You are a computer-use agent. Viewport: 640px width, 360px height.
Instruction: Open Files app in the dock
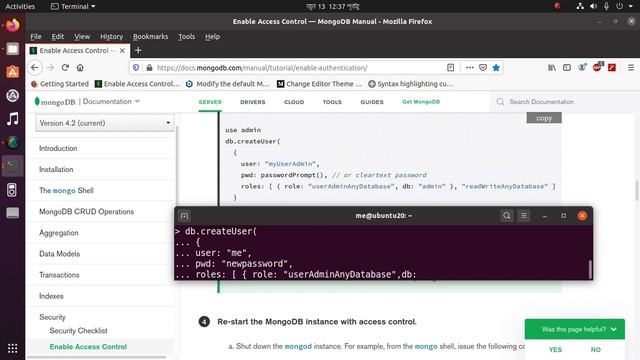(x=13, y=49)
